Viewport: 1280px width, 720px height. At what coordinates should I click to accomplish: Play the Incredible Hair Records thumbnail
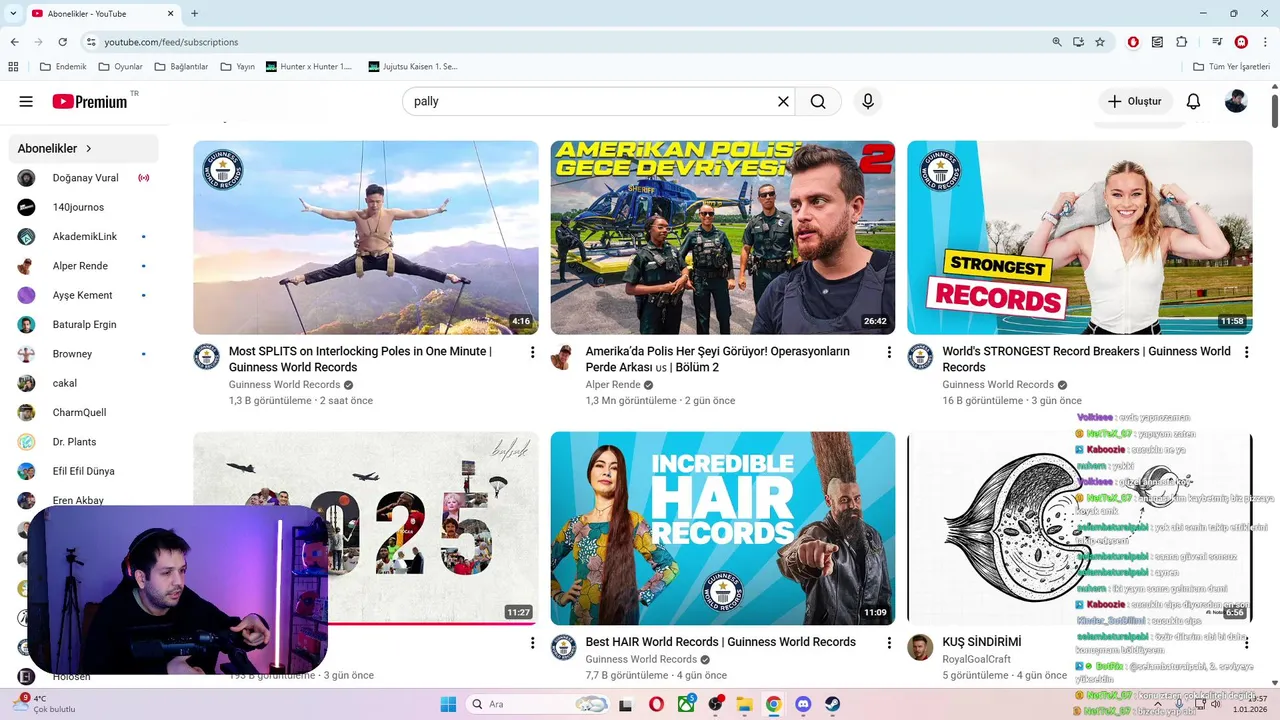(x=722, y=528)
